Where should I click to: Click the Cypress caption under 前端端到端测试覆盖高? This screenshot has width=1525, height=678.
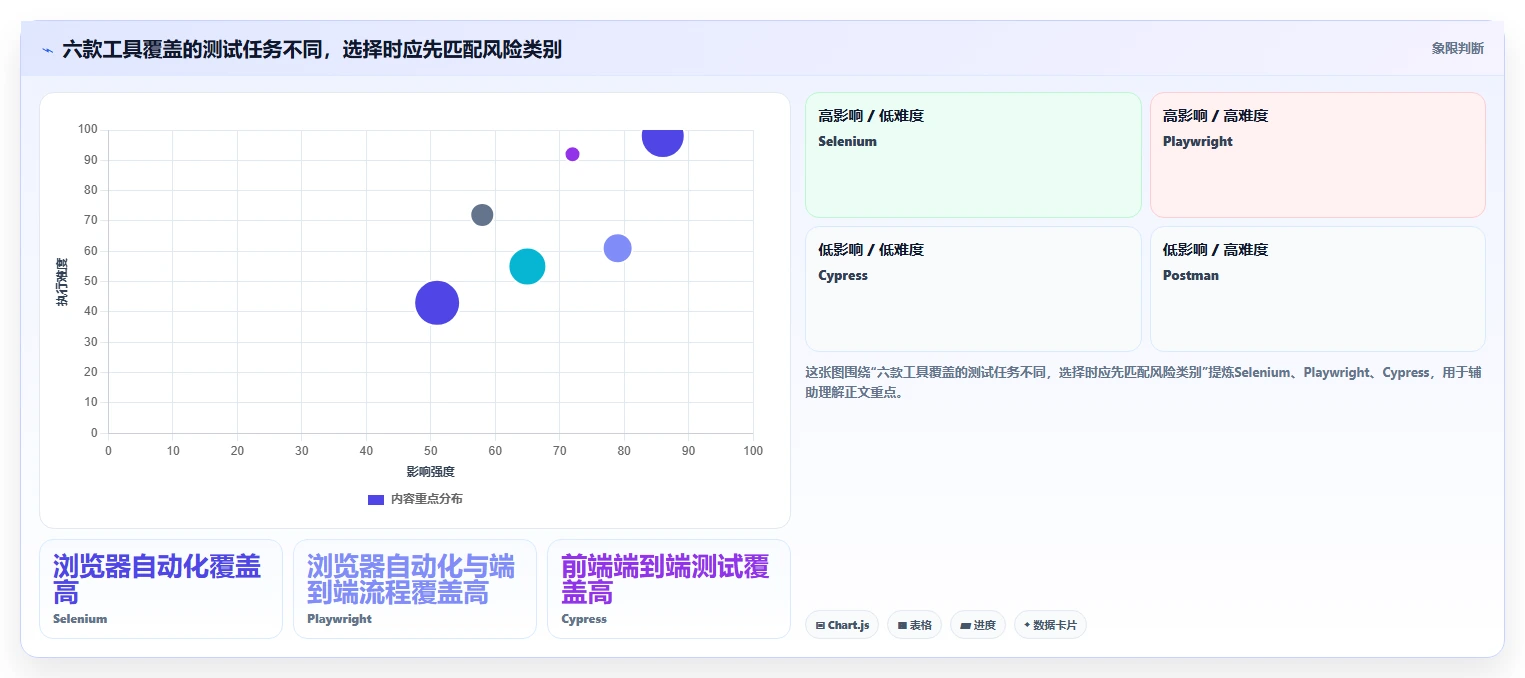click(584, 619)
